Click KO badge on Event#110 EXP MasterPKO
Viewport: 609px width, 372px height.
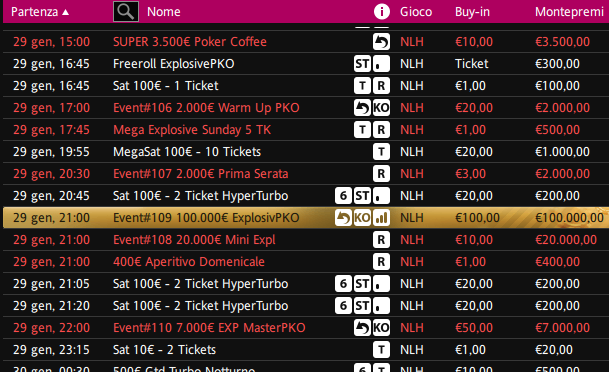tap(381, 328)
